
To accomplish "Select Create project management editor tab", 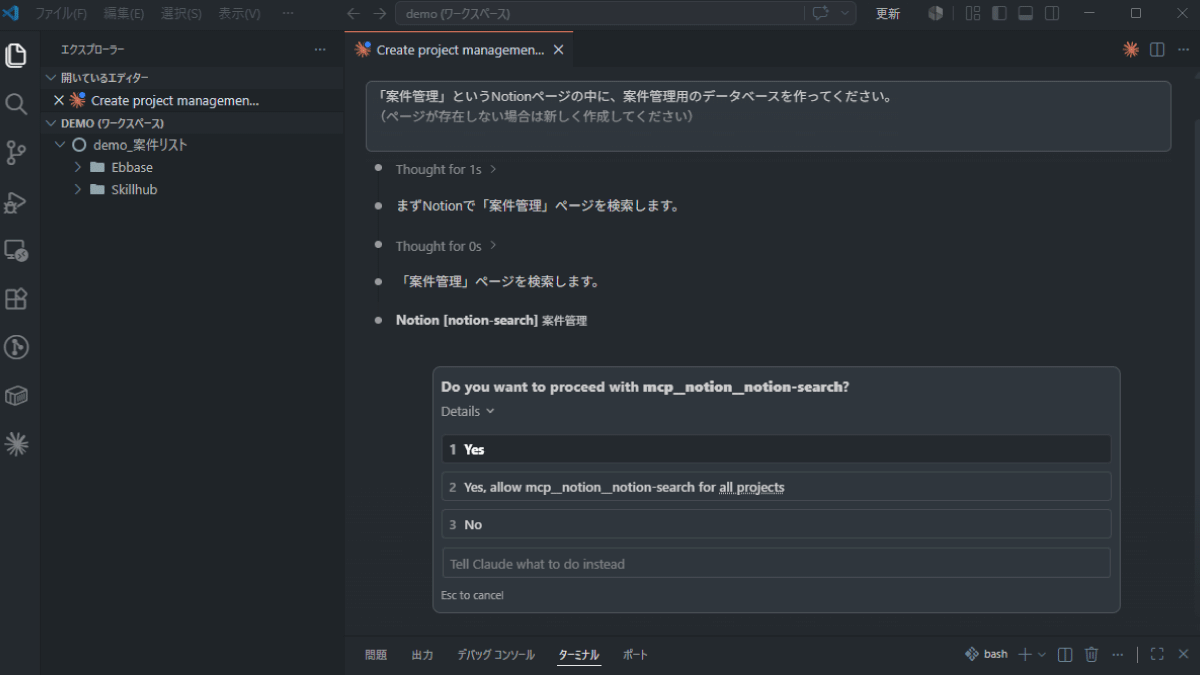I will pos(460,49).
